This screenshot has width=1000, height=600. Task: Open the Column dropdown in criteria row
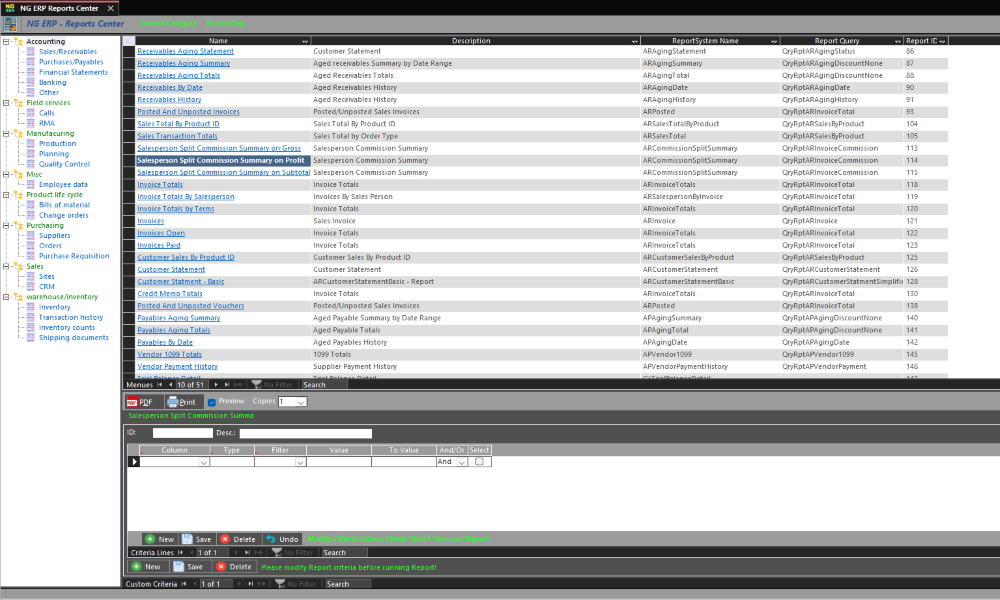click(x=204, y=463)
